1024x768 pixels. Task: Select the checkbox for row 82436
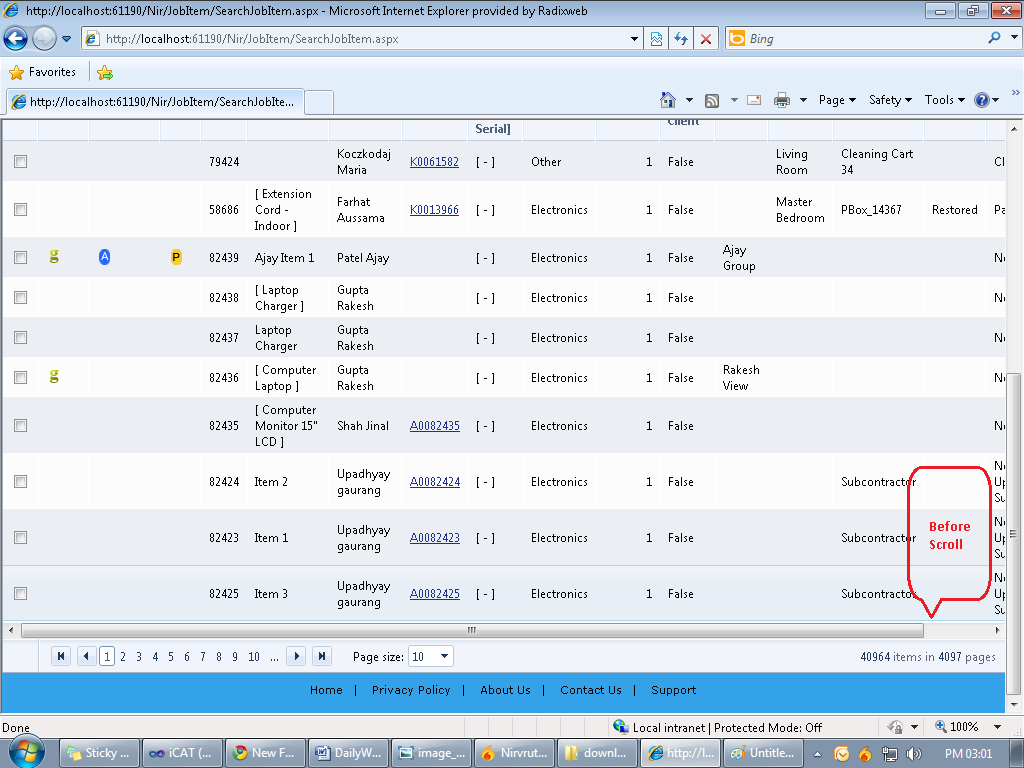(21, 377)
